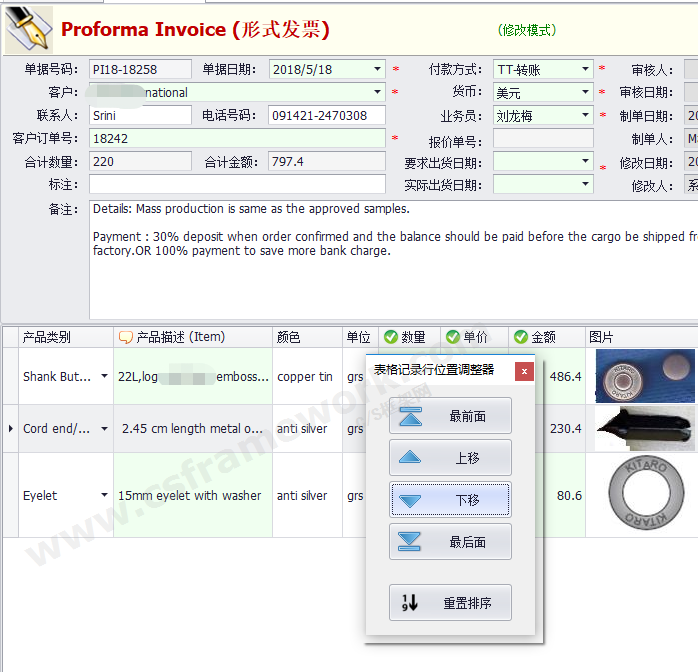Close the 表格记录行位置调整器 dialog
Image resolution: width=698 pixels, height=672 pixels.
pyautogui.click(x=523, y=371)
